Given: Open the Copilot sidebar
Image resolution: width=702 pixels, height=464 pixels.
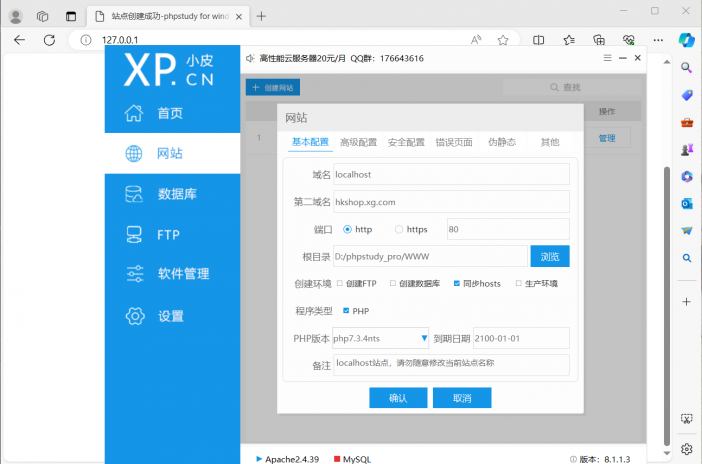Looking at the screenshot, I should point(686,40).
